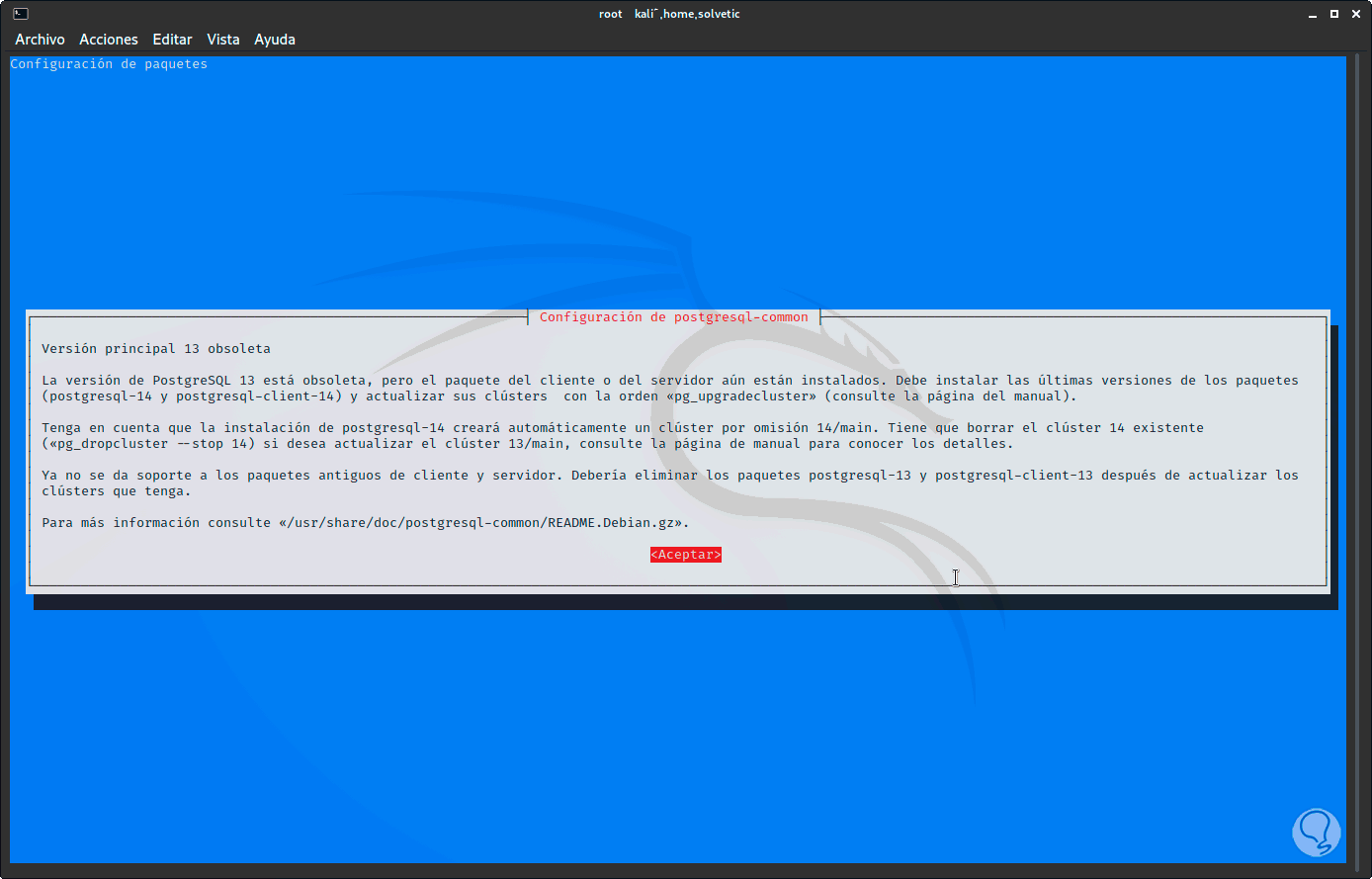The height and width of the screenshot is (879, 1372).
Task: Click the terminal icon in the title bar
Action: (x=20, y=14)
